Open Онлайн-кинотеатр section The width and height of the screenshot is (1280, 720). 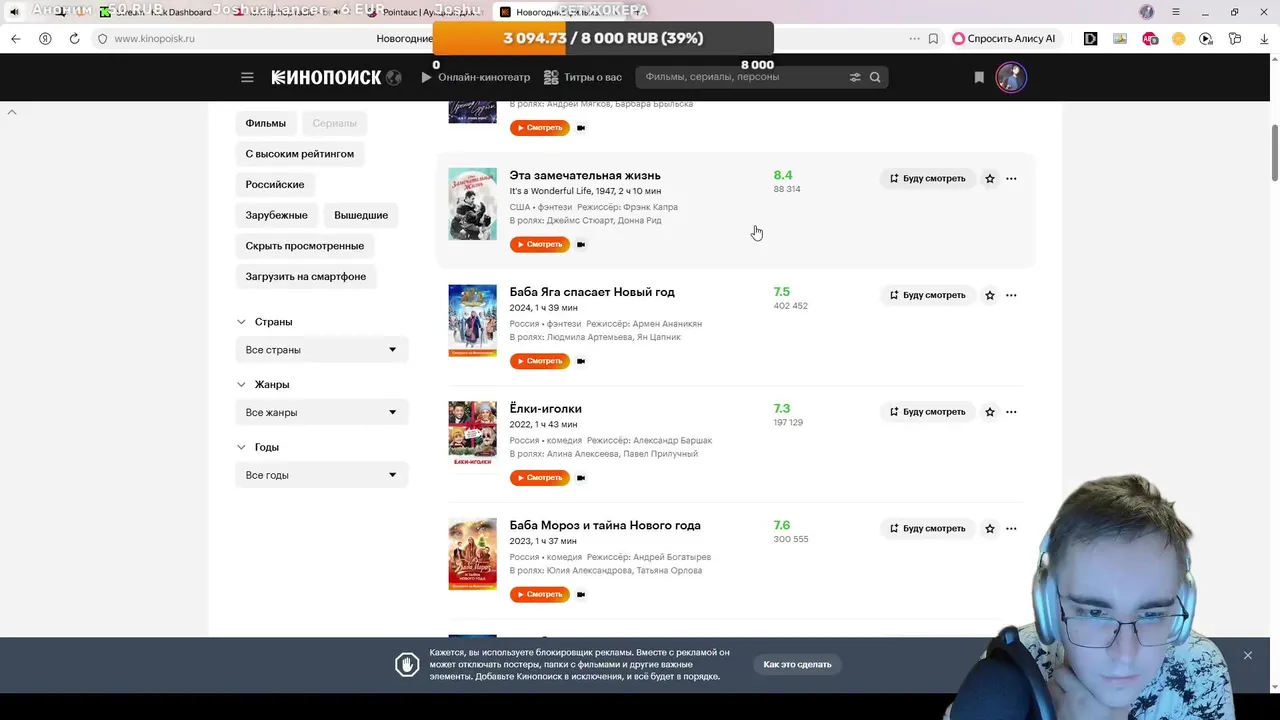pos(475,77)
